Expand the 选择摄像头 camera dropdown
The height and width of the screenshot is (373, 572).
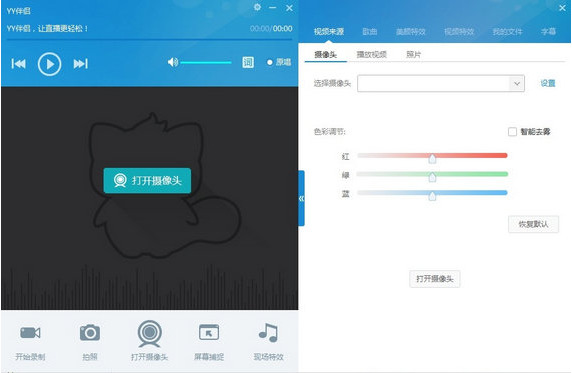tap(517, 84)
